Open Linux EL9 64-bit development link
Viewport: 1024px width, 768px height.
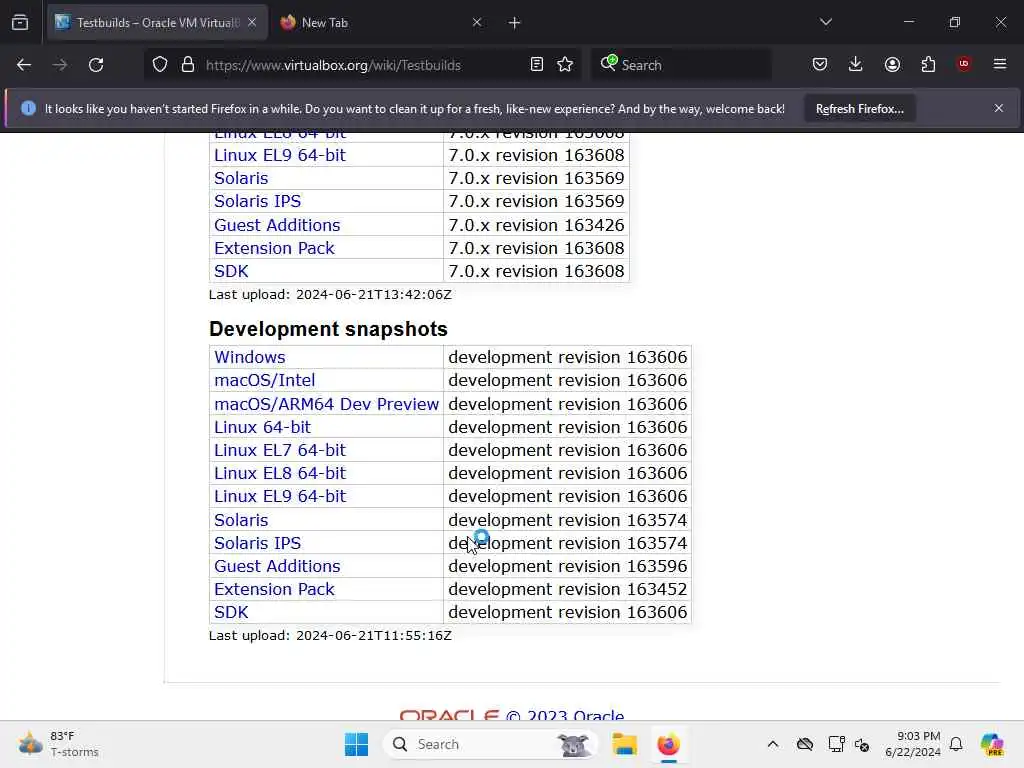pyautogui.click(x=280, y=496)
